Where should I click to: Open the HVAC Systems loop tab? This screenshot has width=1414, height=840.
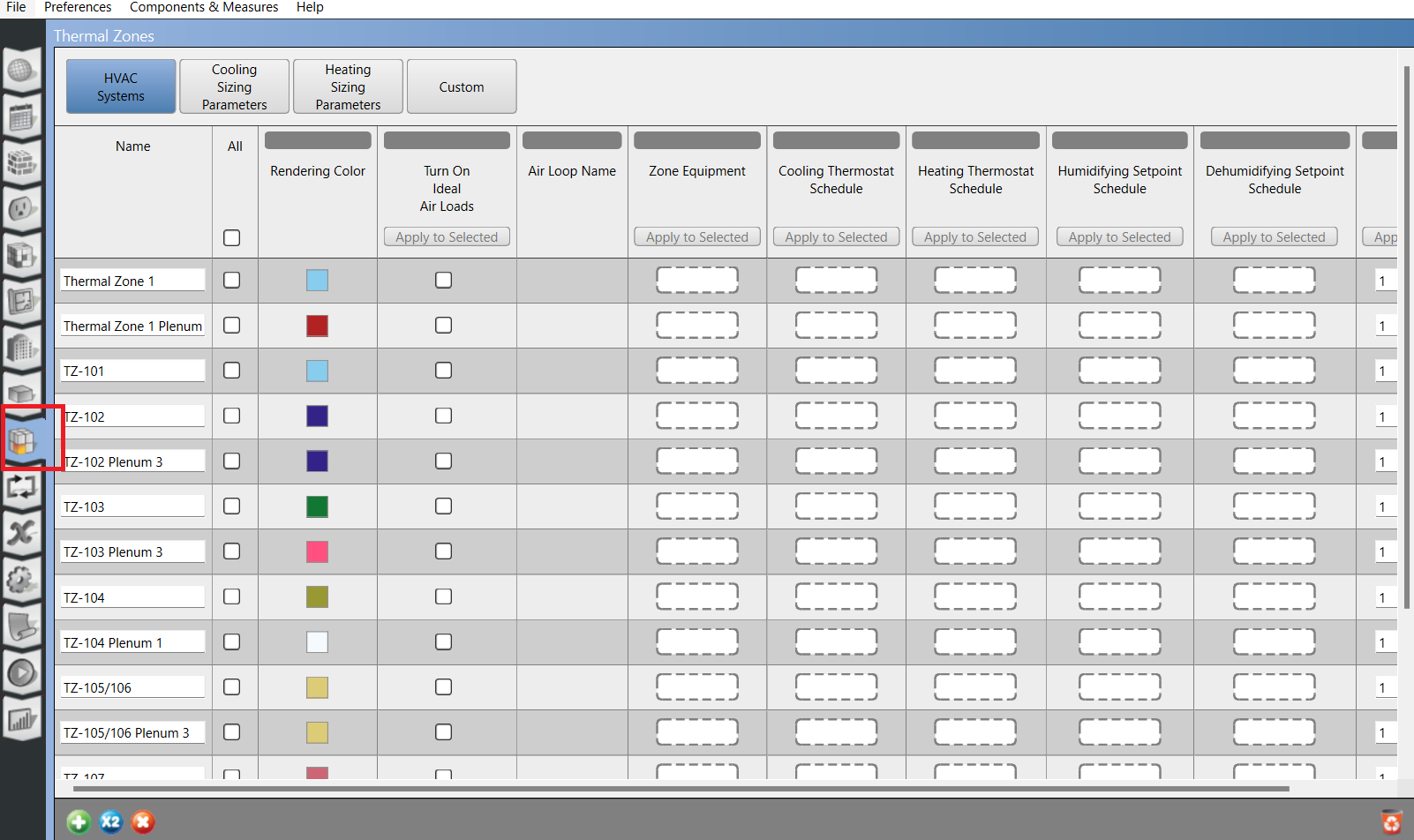click(22, 486)
